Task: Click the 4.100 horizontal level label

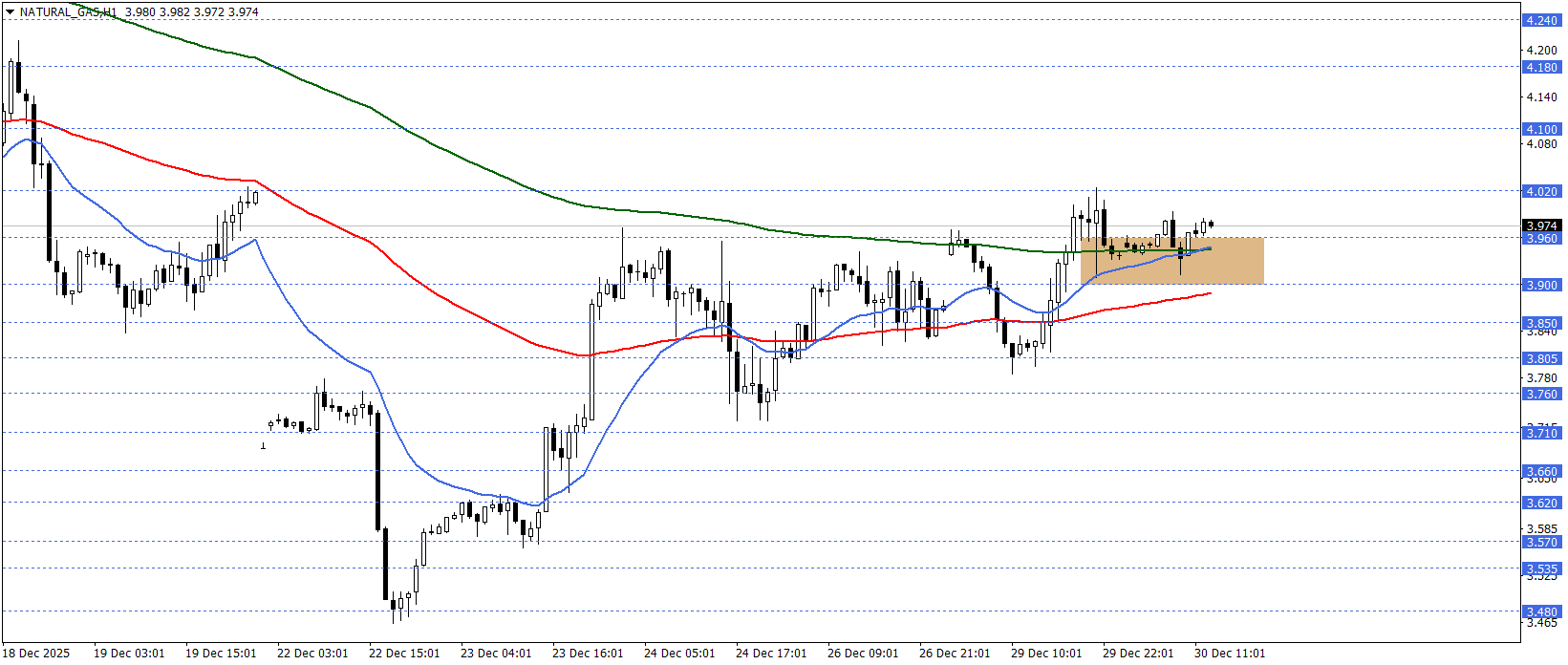Action: coord(1541,129)
